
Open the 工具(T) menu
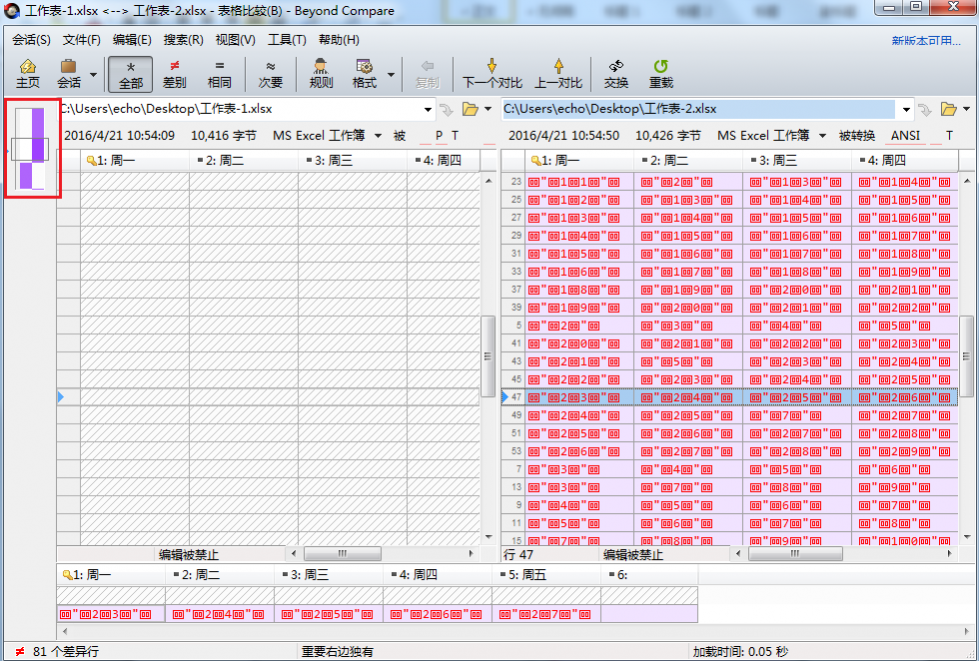pos(286,40)
